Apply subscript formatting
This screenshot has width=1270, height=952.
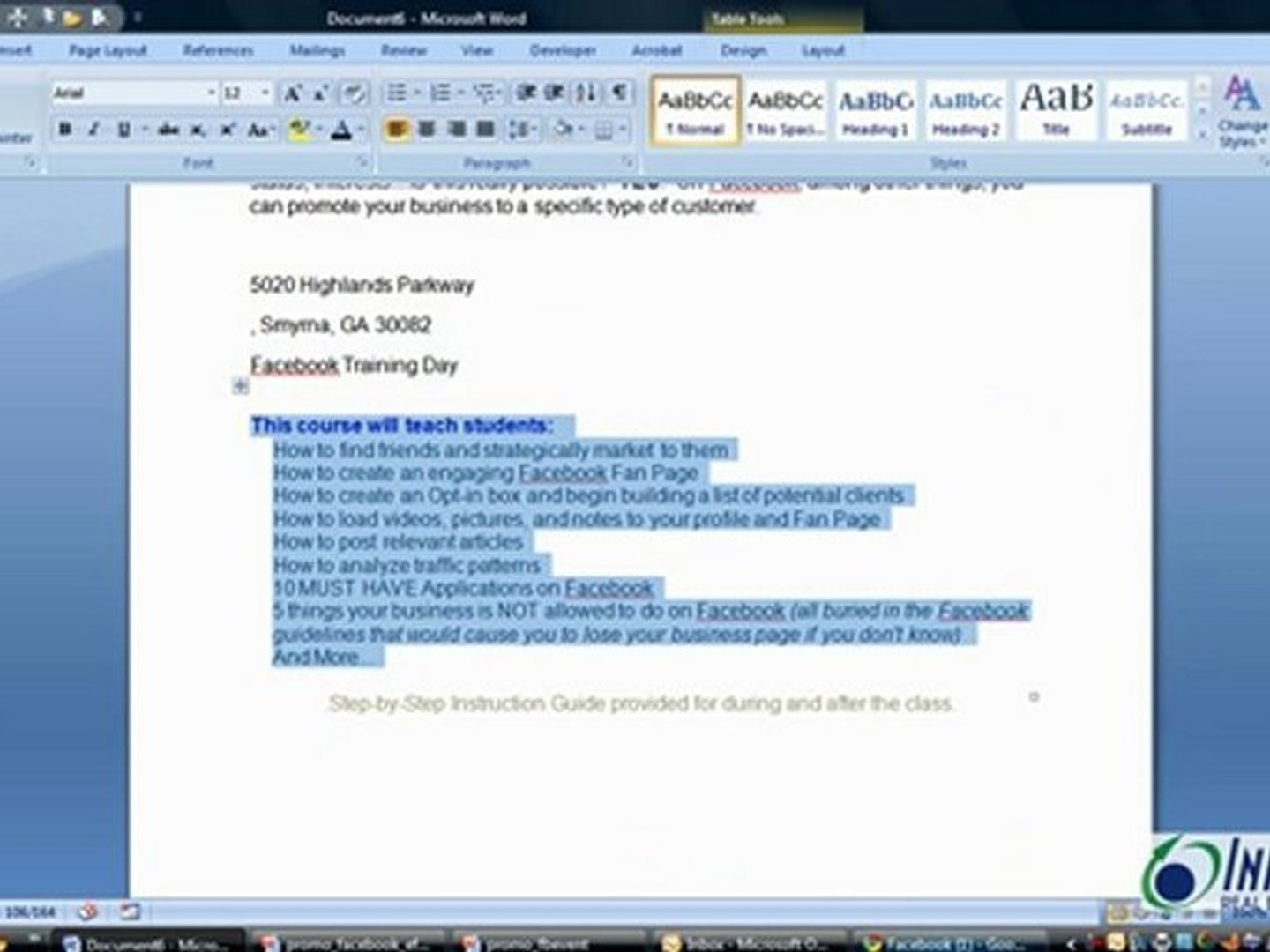click(x=198, y=130)
